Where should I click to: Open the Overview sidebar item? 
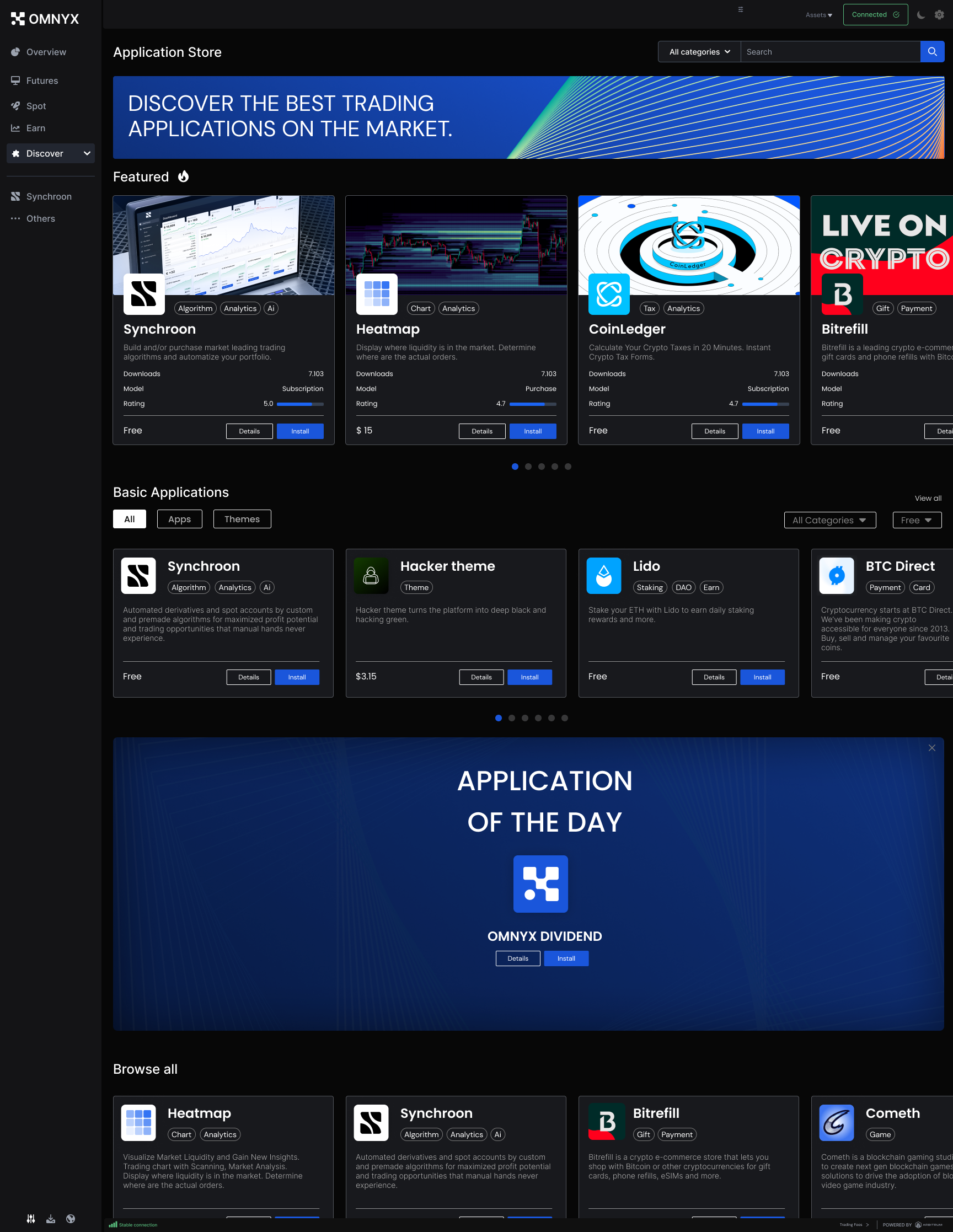[x=39, y=52]
